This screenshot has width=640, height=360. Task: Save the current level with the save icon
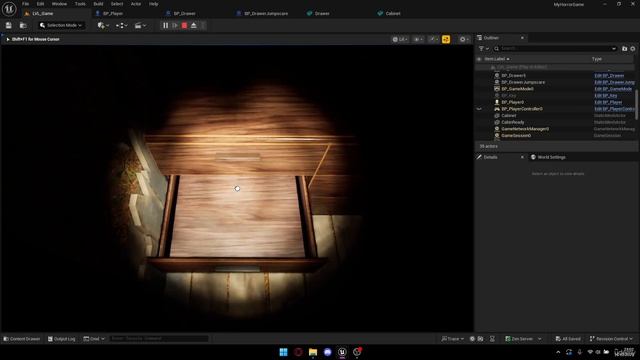point(9,25)
